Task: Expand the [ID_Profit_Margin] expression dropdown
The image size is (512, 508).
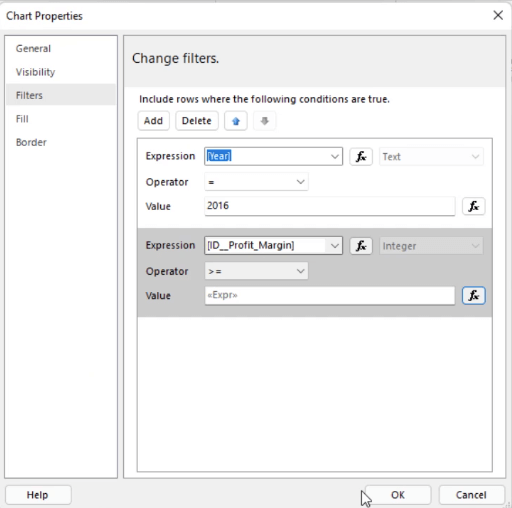Action: [335, 246]
